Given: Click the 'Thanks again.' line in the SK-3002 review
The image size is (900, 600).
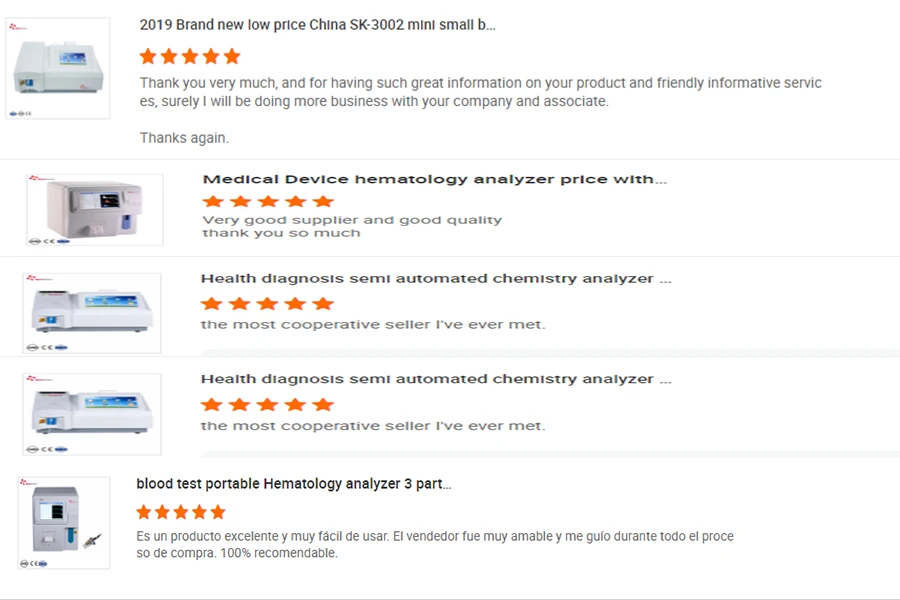Looking at the screenshot, I should pos(184,138).
